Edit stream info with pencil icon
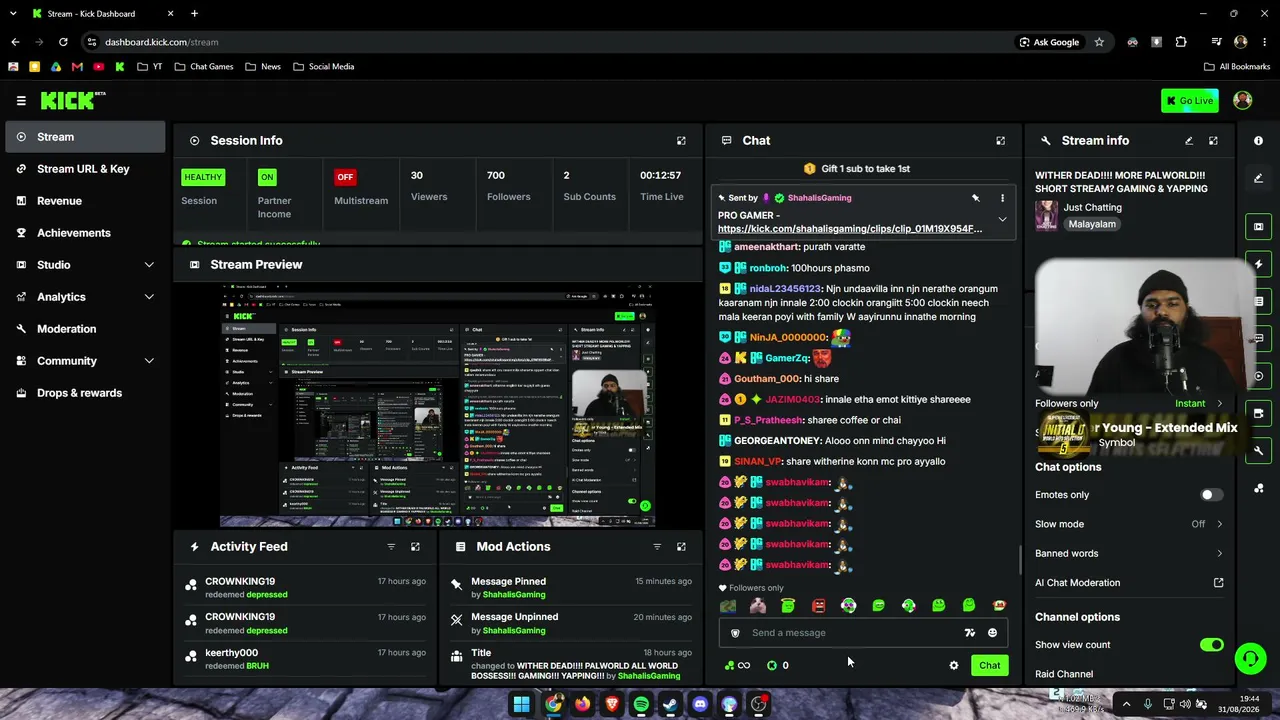The height and width of the screenshot is (720, 1280). [x=1189, y=141]
